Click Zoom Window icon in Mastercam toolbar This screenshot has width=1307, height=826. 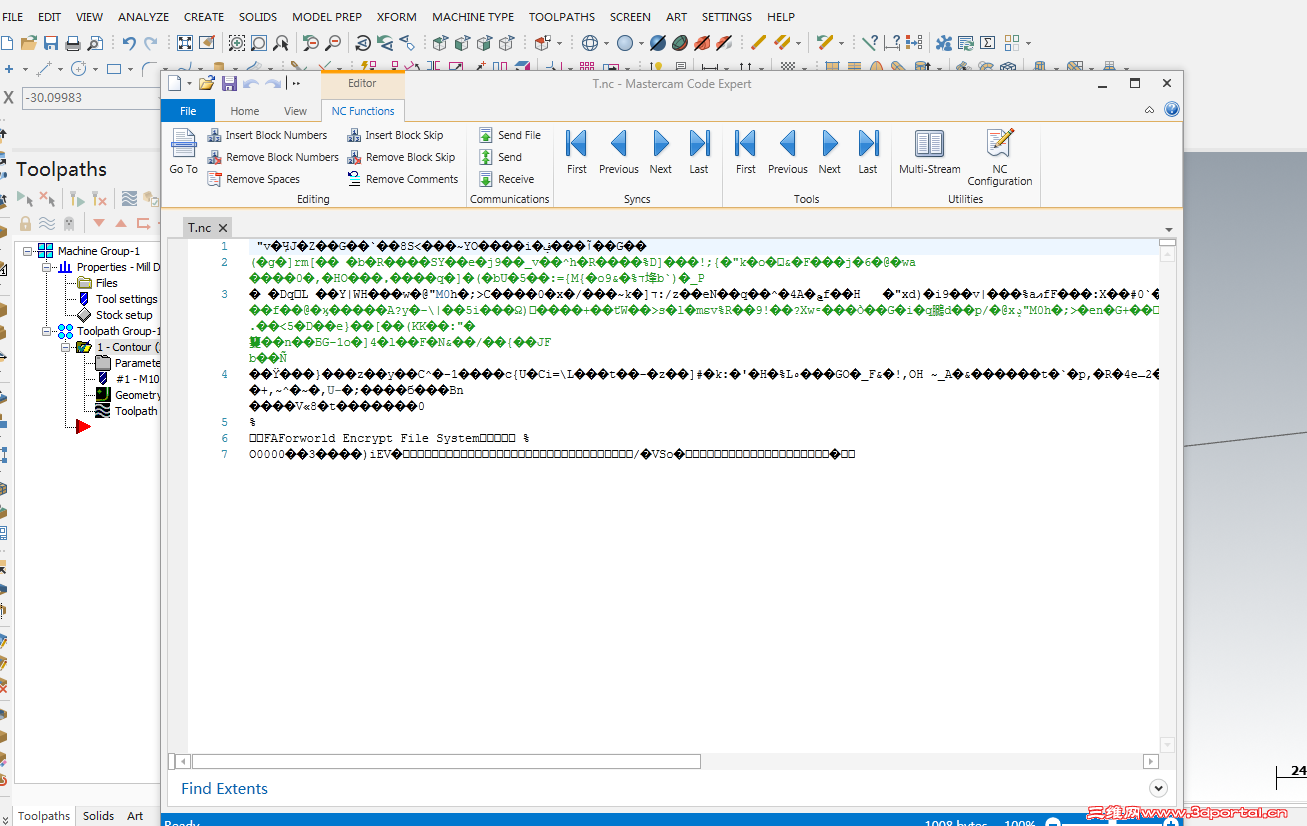(237, 43)
